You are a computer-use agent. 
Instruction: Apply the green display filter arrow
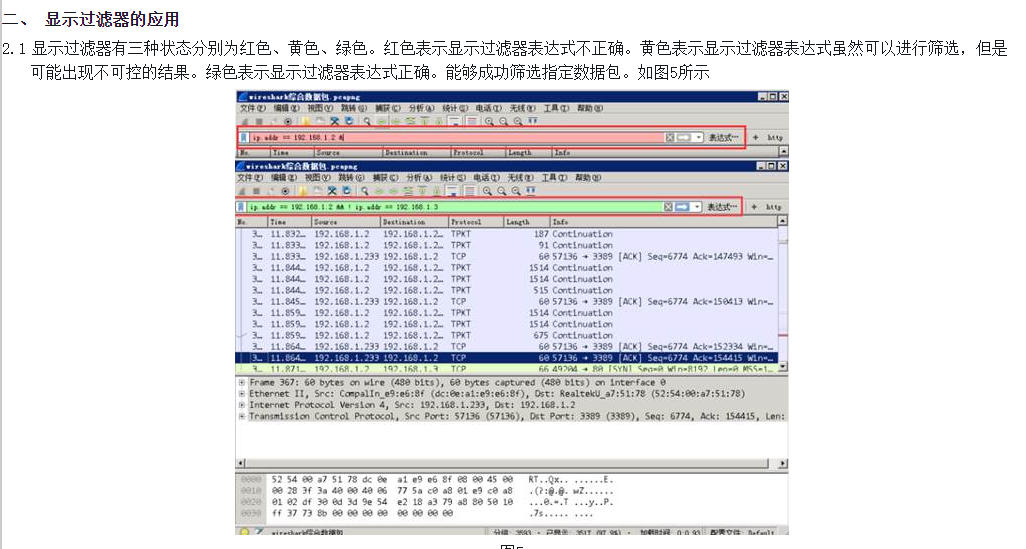click(x=682, y=207)
